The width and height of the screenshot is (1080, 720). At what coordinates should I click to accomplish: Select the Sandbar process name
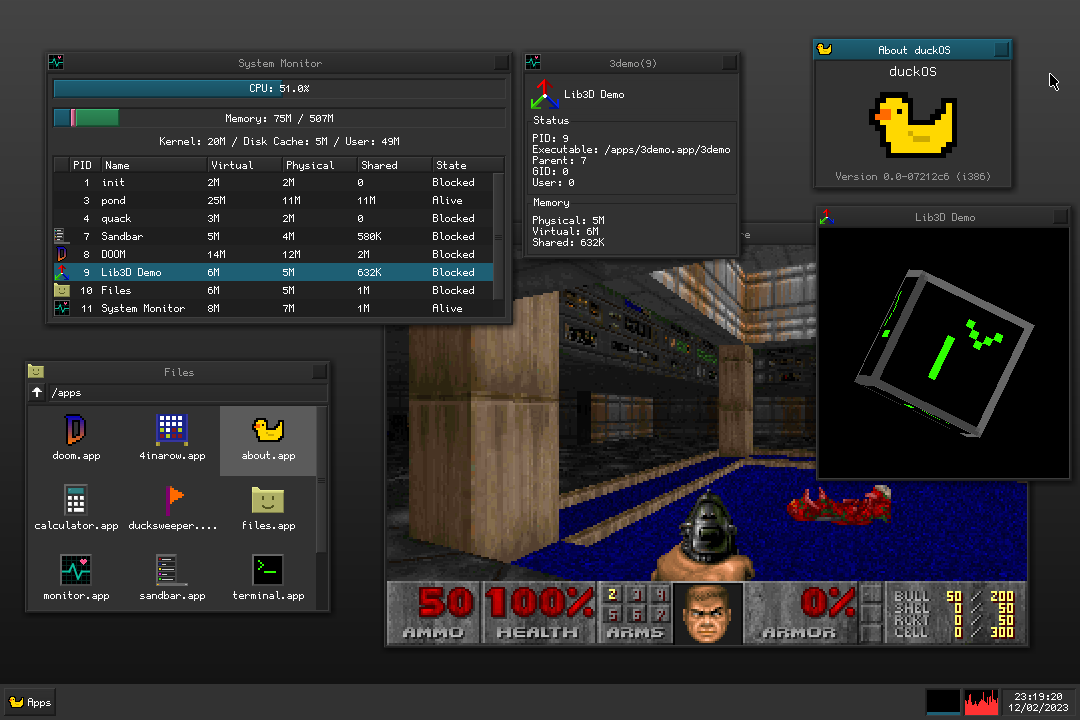pyautogui.click(x=122, y=236)
